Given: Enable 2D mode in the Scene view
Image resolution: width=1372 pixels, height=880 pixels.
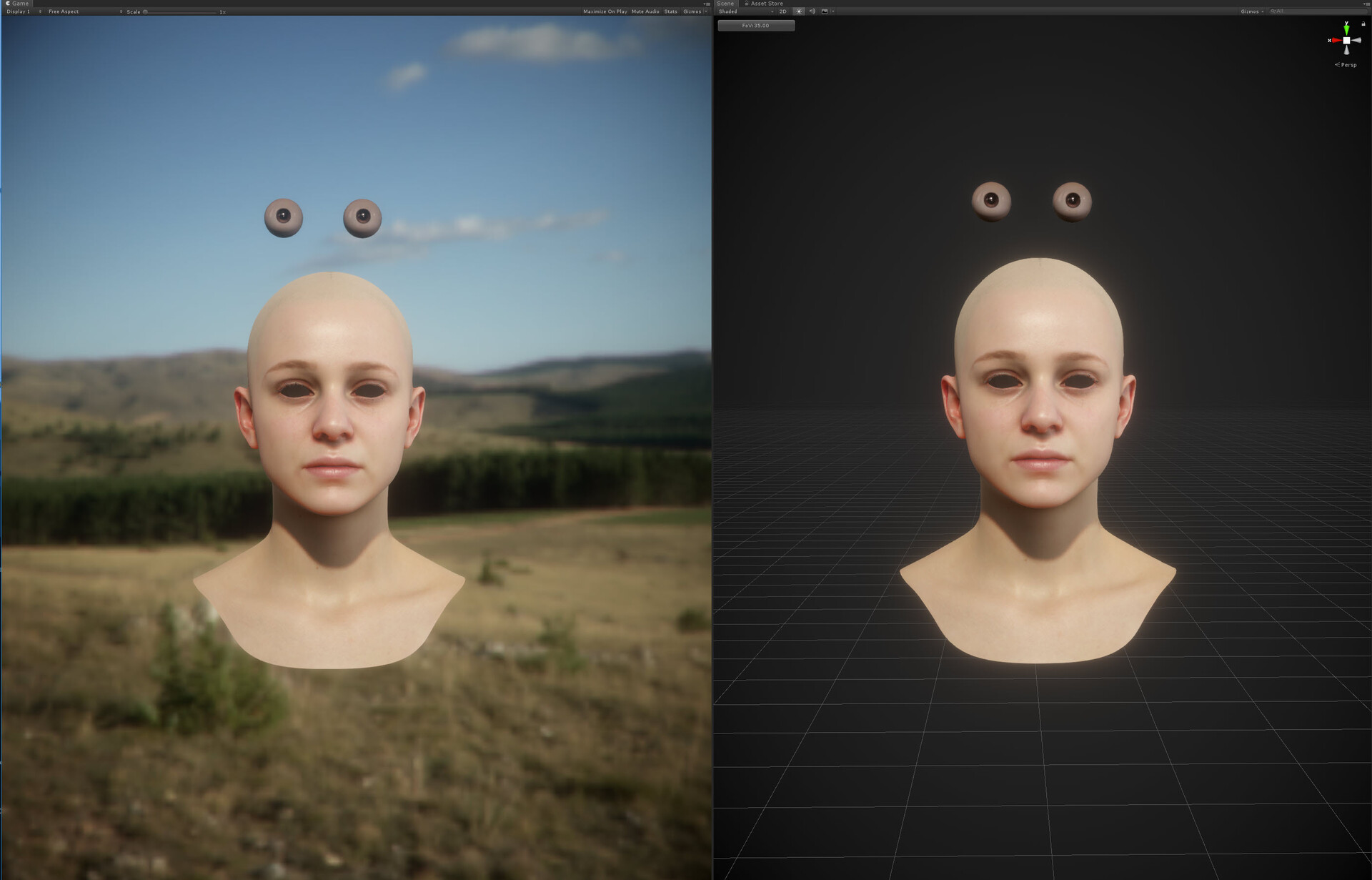Looking at the screenshot, I should coord(783,11).
